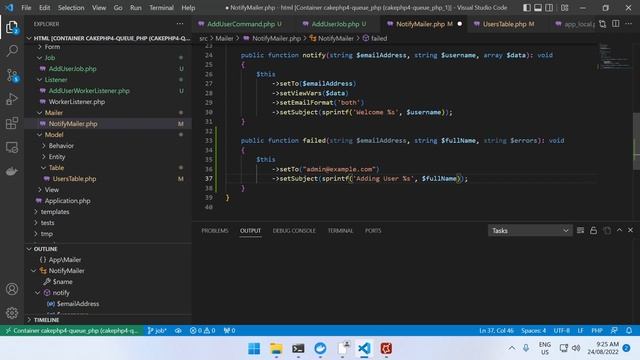Toggle the Output scroll lock icon
This screenshot has width=640, height=360.
click(593, 231)
